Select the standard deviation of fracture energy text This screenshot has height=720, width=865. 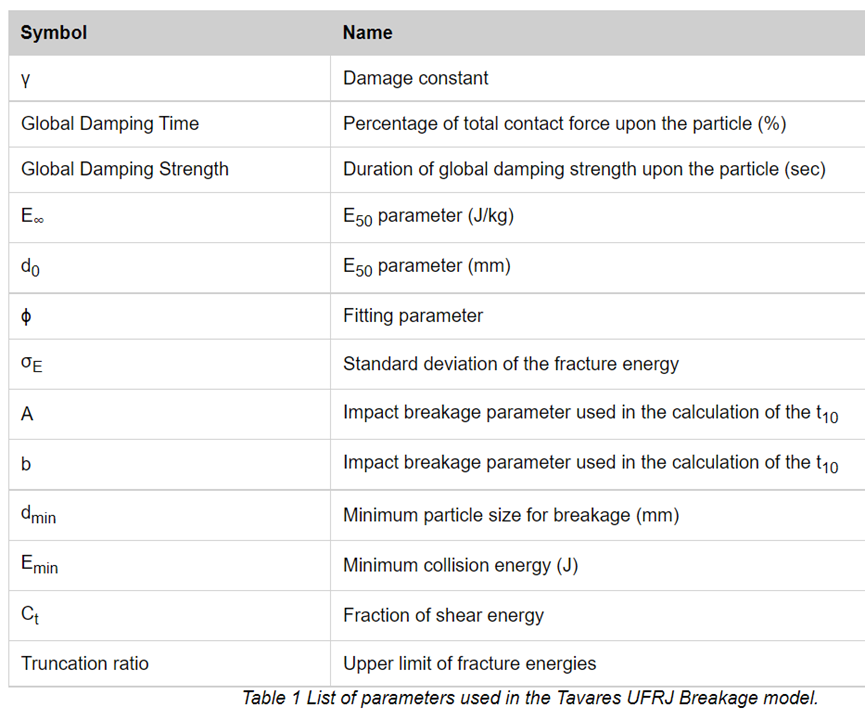(x=510, y=364)
